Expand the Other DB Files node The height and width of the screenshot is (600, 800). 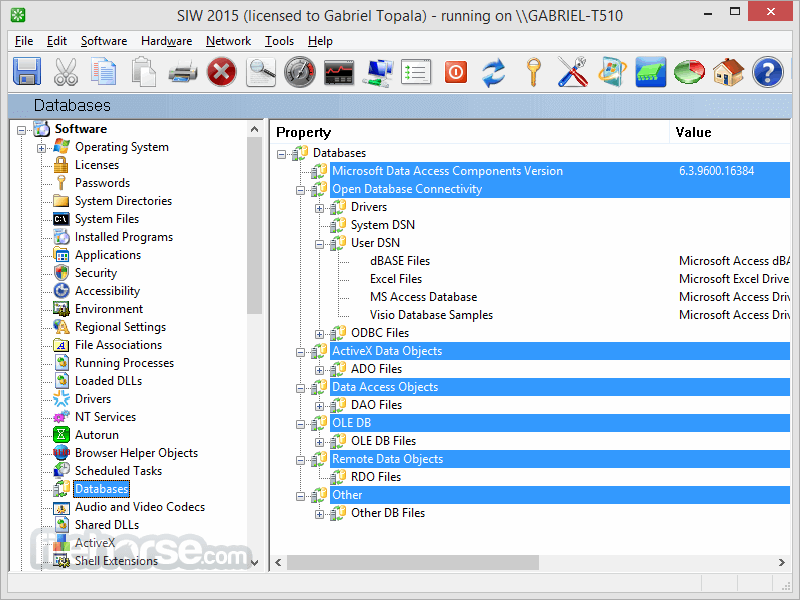click(x=319, y=514)
